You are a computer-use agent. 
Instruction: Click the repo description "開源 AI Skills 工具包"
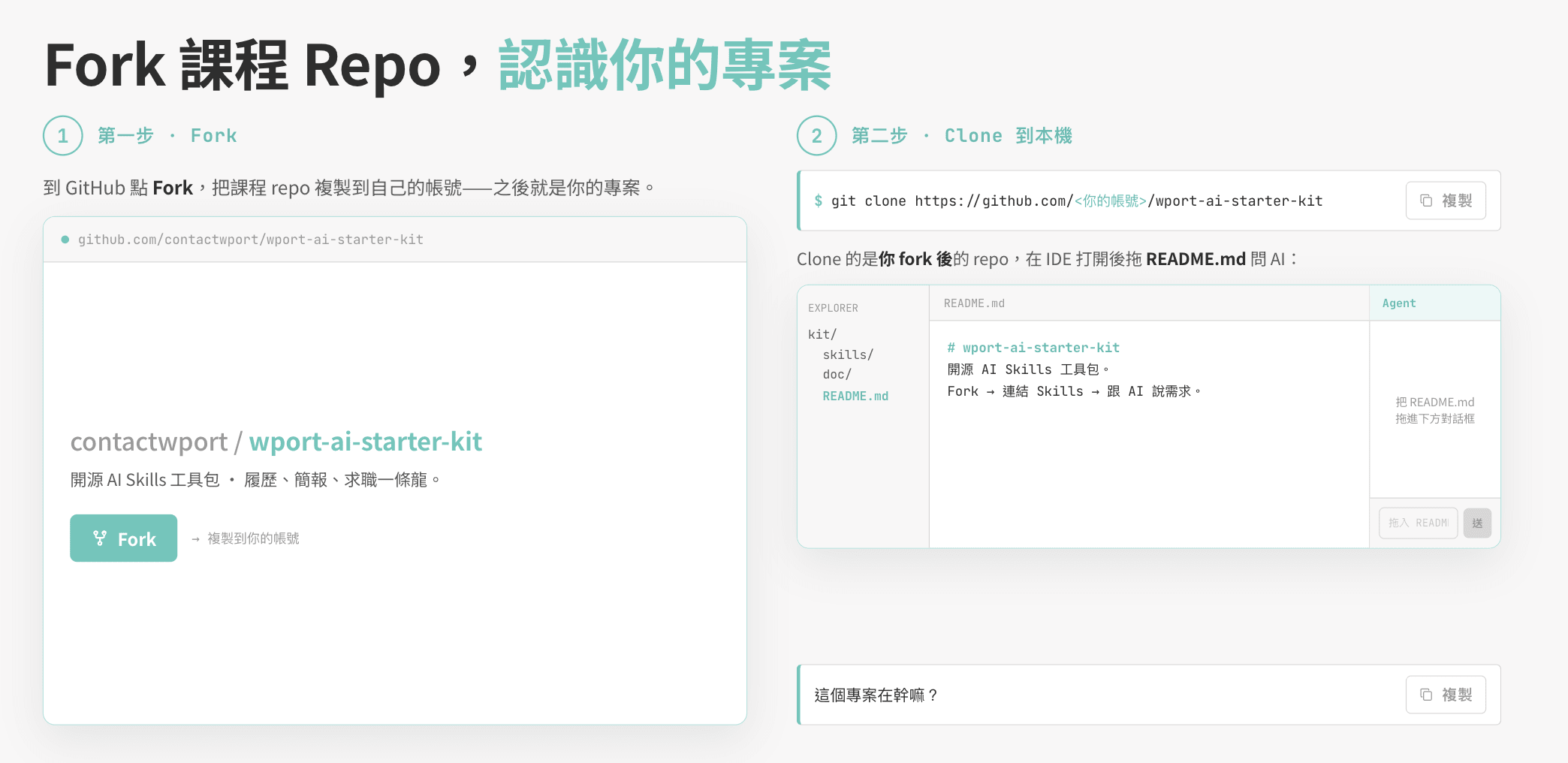[x=255, y=480]
